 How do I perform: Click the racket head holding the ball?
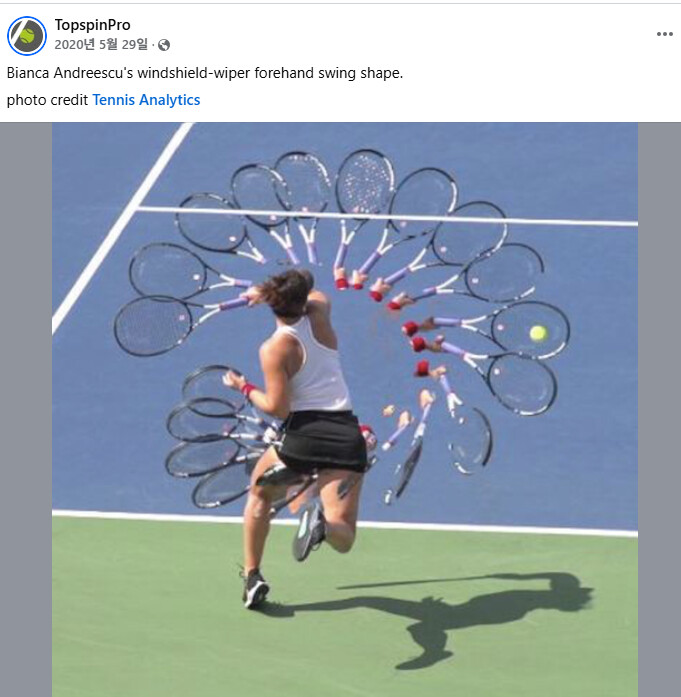pyautogui.click(x=531, y=330)
